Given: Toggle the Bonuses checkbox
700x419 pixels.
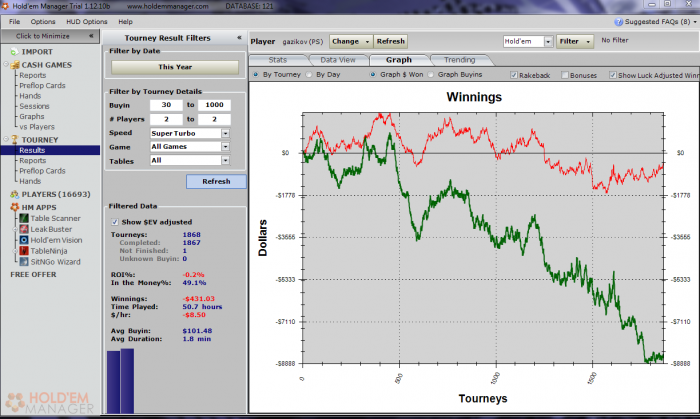Looking at the screenshot, I should click(565, 75).
